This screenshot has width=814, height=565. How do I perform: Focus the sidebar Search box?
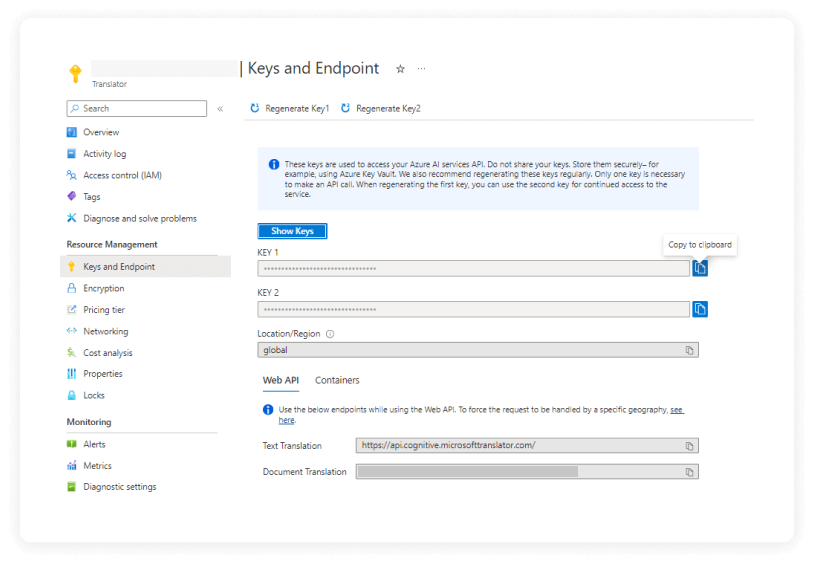coord(140,109)
